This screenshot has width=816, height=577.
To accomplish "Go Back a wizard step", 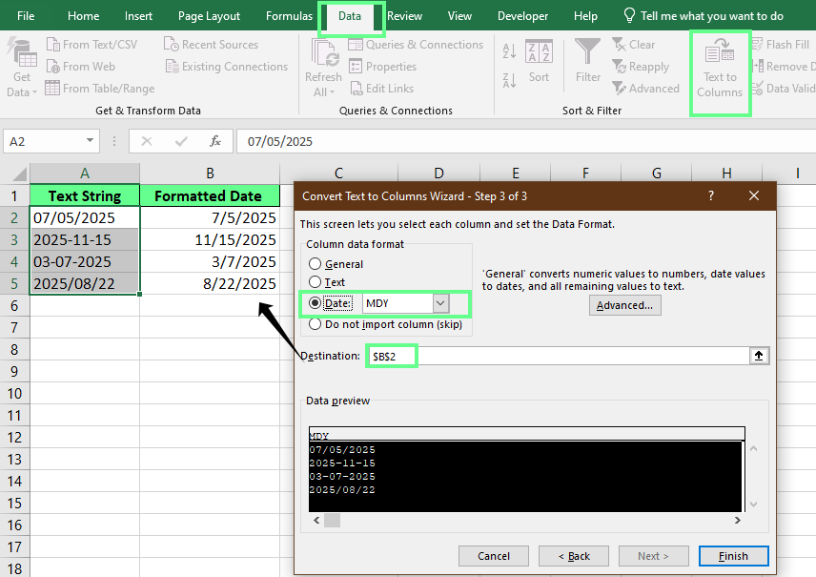I will pyautogui.click(x=573, y=556).
